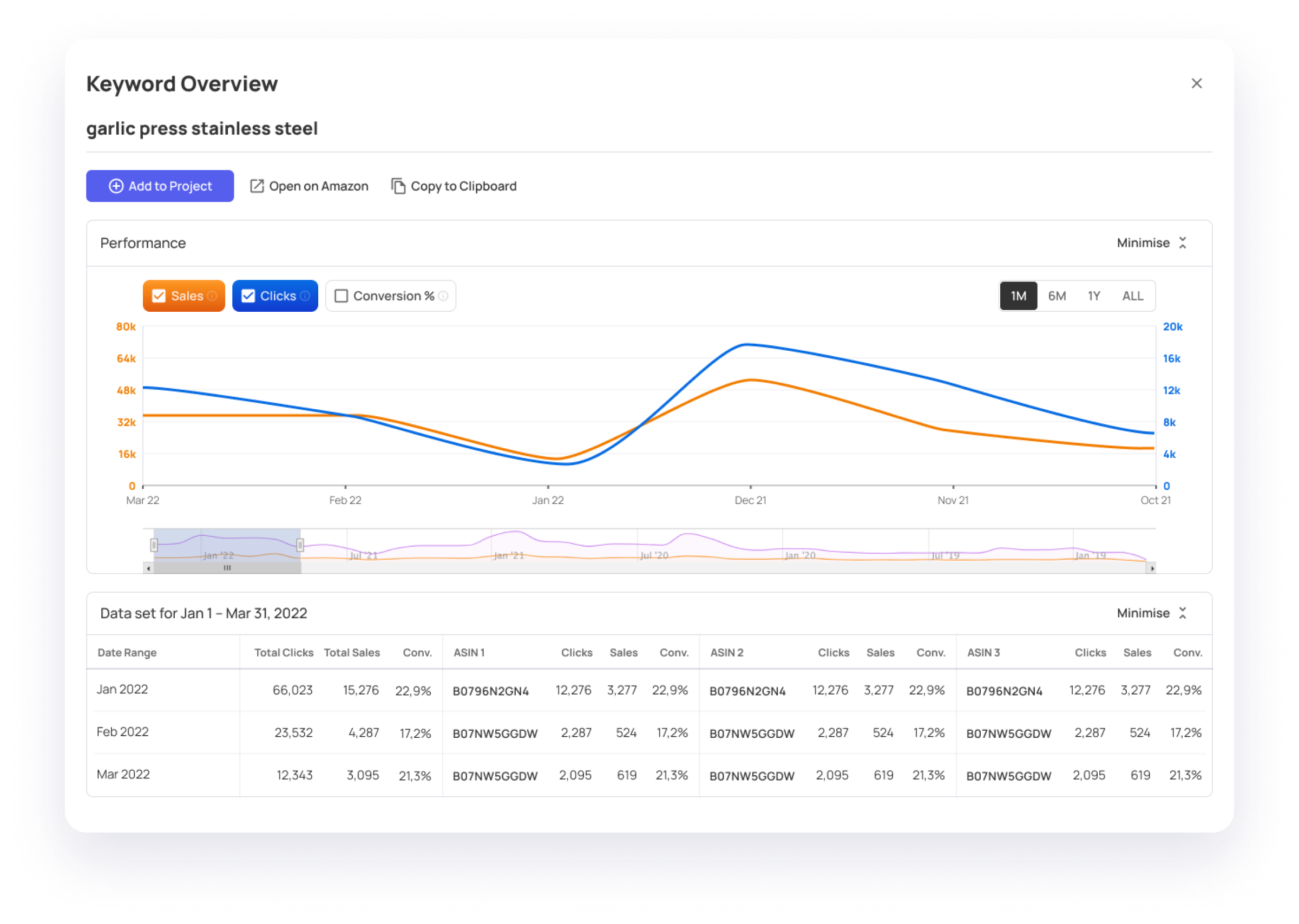The height and width of the screenshot is (924, 1299).
Task: Uncheck the Clicks series checkbox
Action: (248, 296)
